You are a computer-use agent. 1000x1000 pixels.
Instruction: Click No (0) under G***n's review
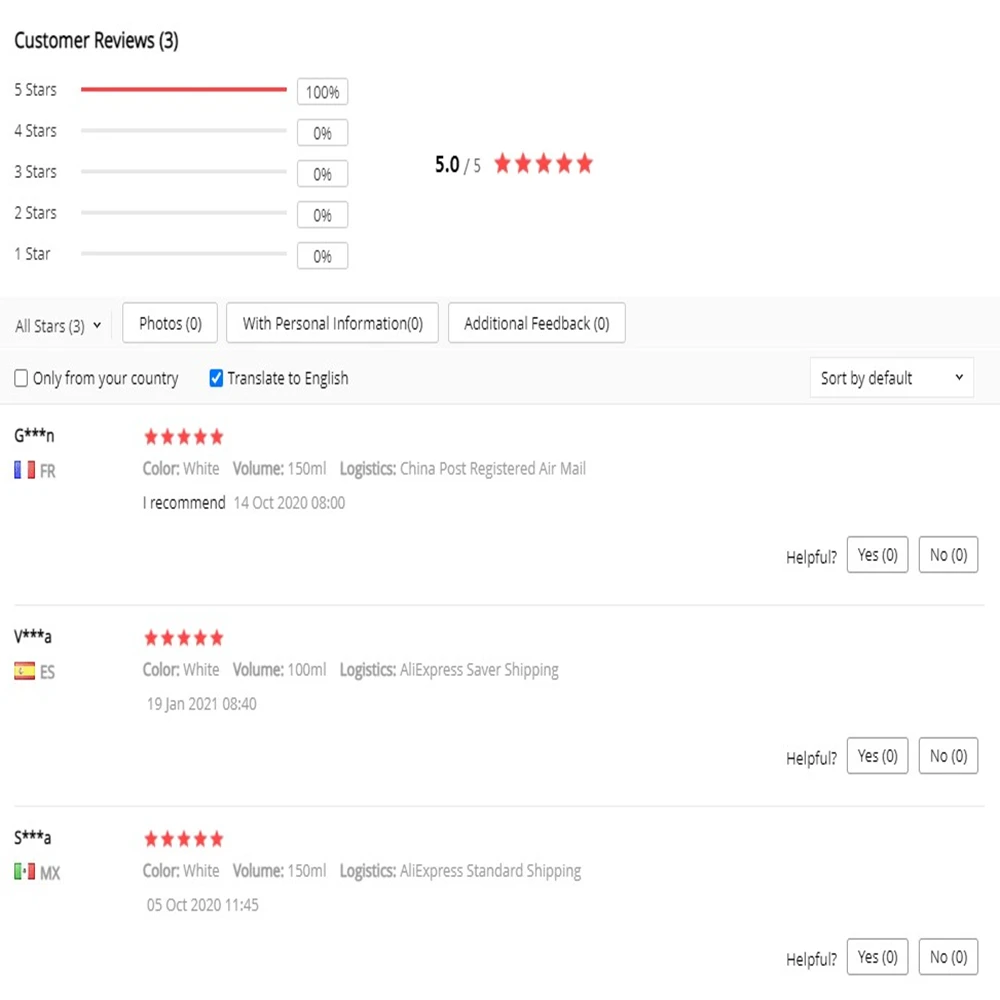pyautogui.click(x=948, y=555)
